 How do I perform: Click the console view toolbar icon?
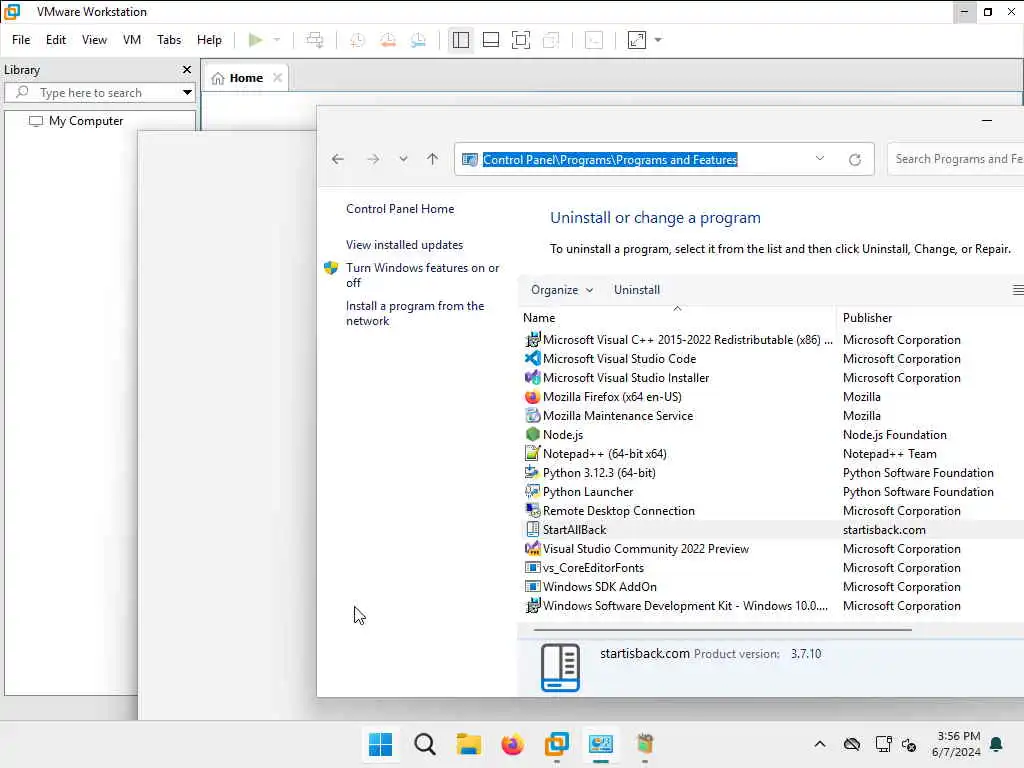pos(594,40)
